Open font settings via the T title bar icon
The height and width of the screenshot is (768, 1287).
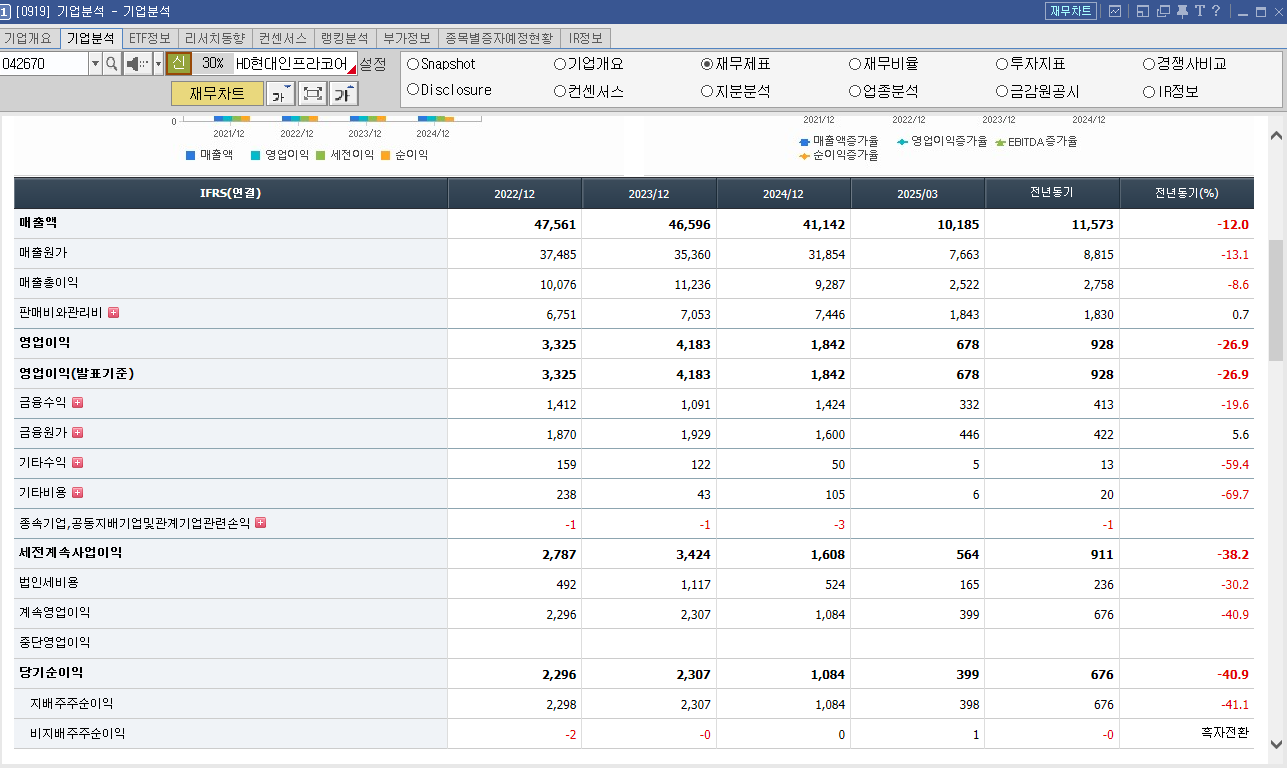pos(1200,11)
